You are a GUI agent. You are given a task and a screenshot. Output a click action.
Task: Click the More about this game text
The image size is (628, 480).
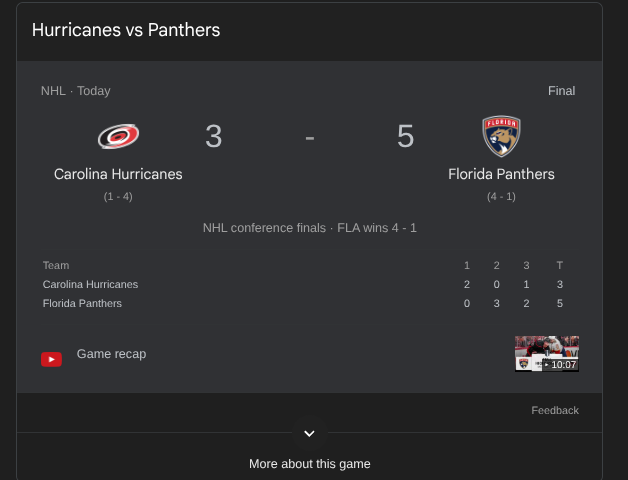[x=310, y=464]
